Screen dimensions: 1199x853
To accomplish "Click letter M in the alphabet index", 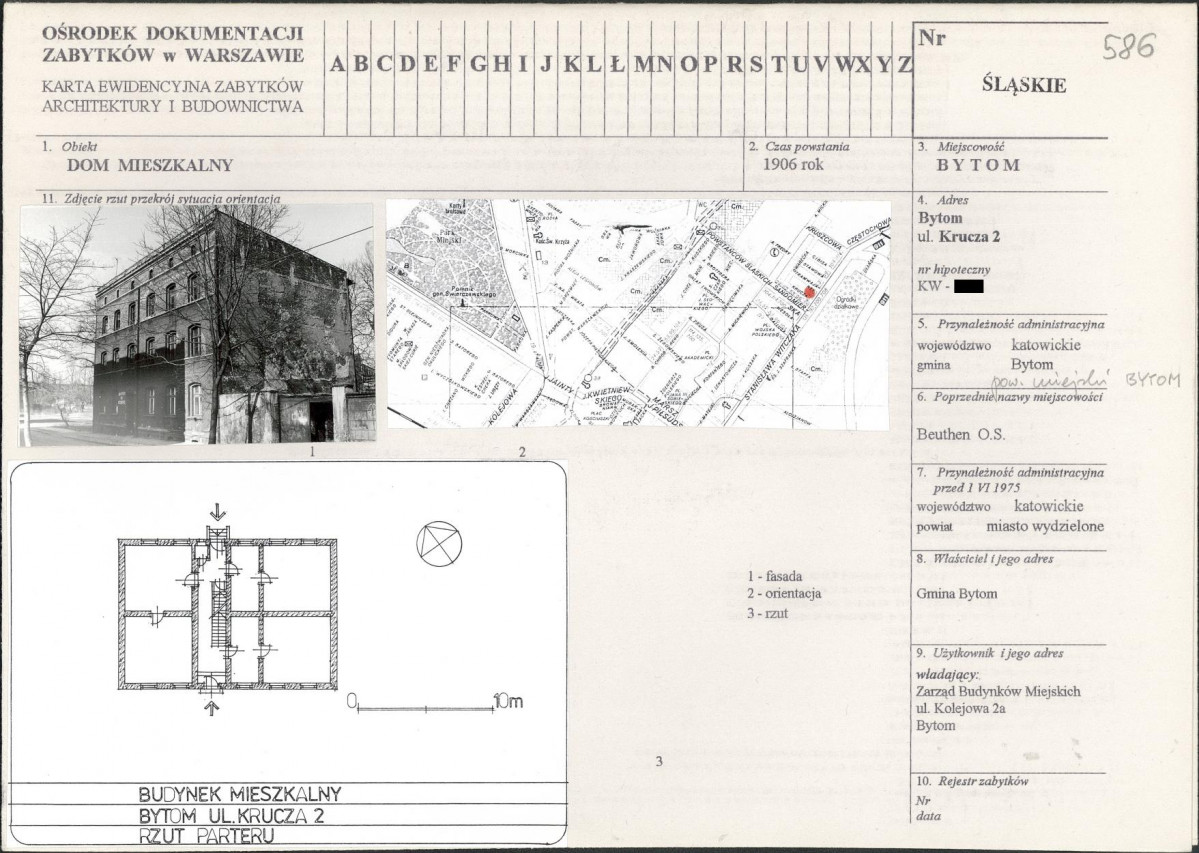I will [643, 65].
